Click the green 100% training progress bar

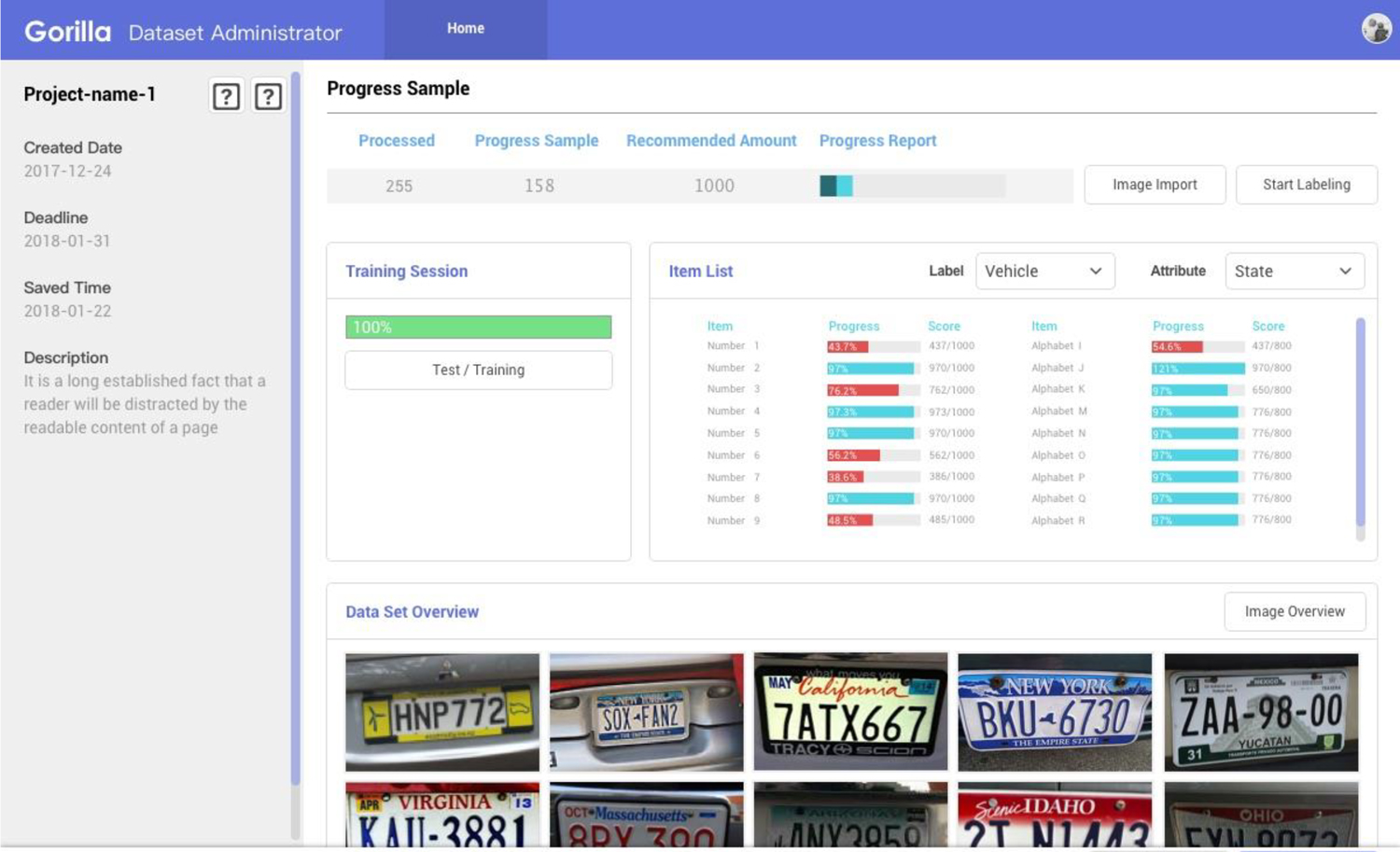tap(478, 328)
